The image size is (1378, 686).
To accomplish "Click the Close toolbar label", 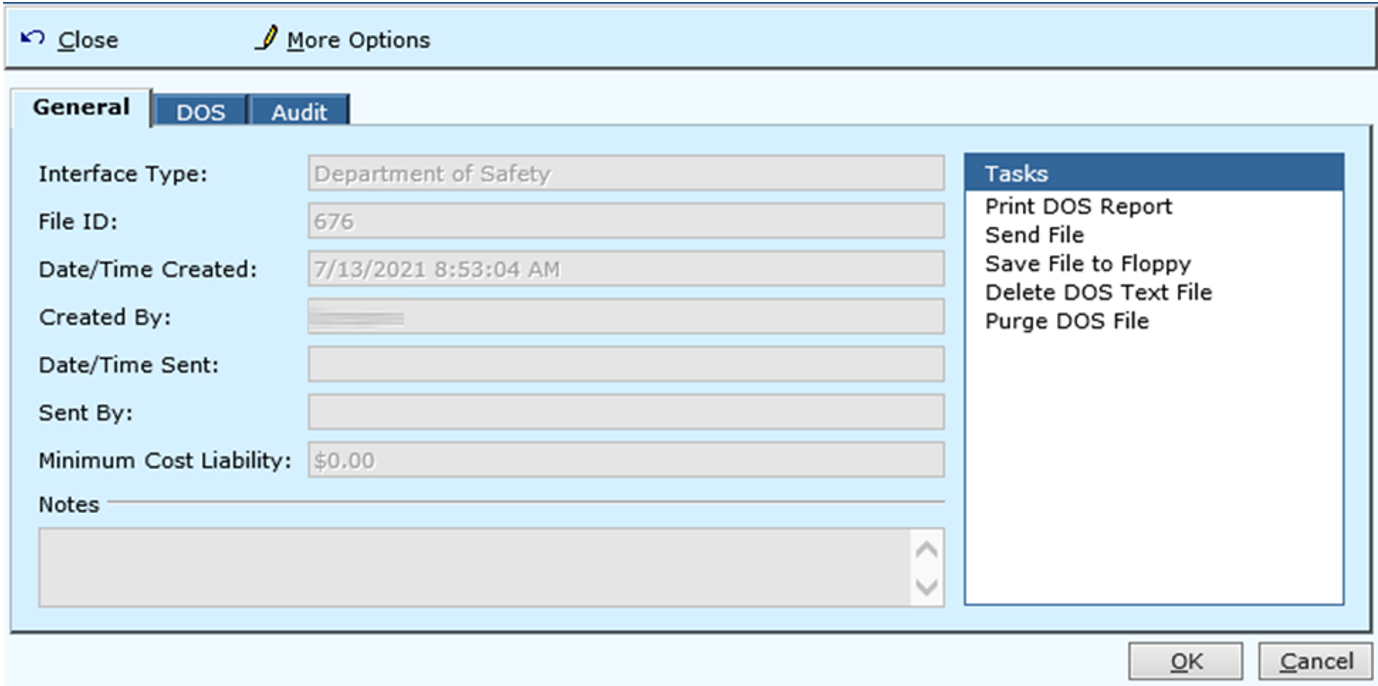I will pos(88,40).
